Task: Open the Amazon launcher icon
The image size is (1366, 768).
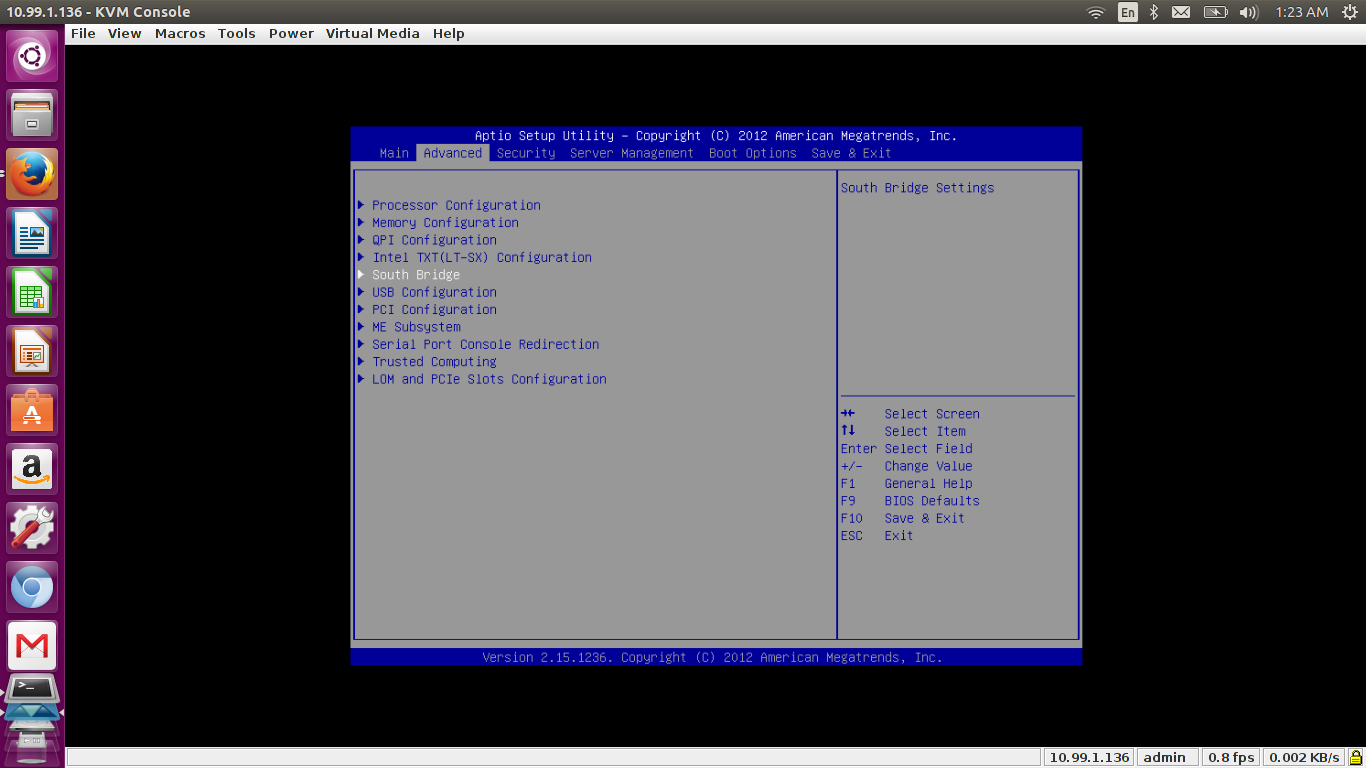Action: pyautogui.click(x=32, y=469)
